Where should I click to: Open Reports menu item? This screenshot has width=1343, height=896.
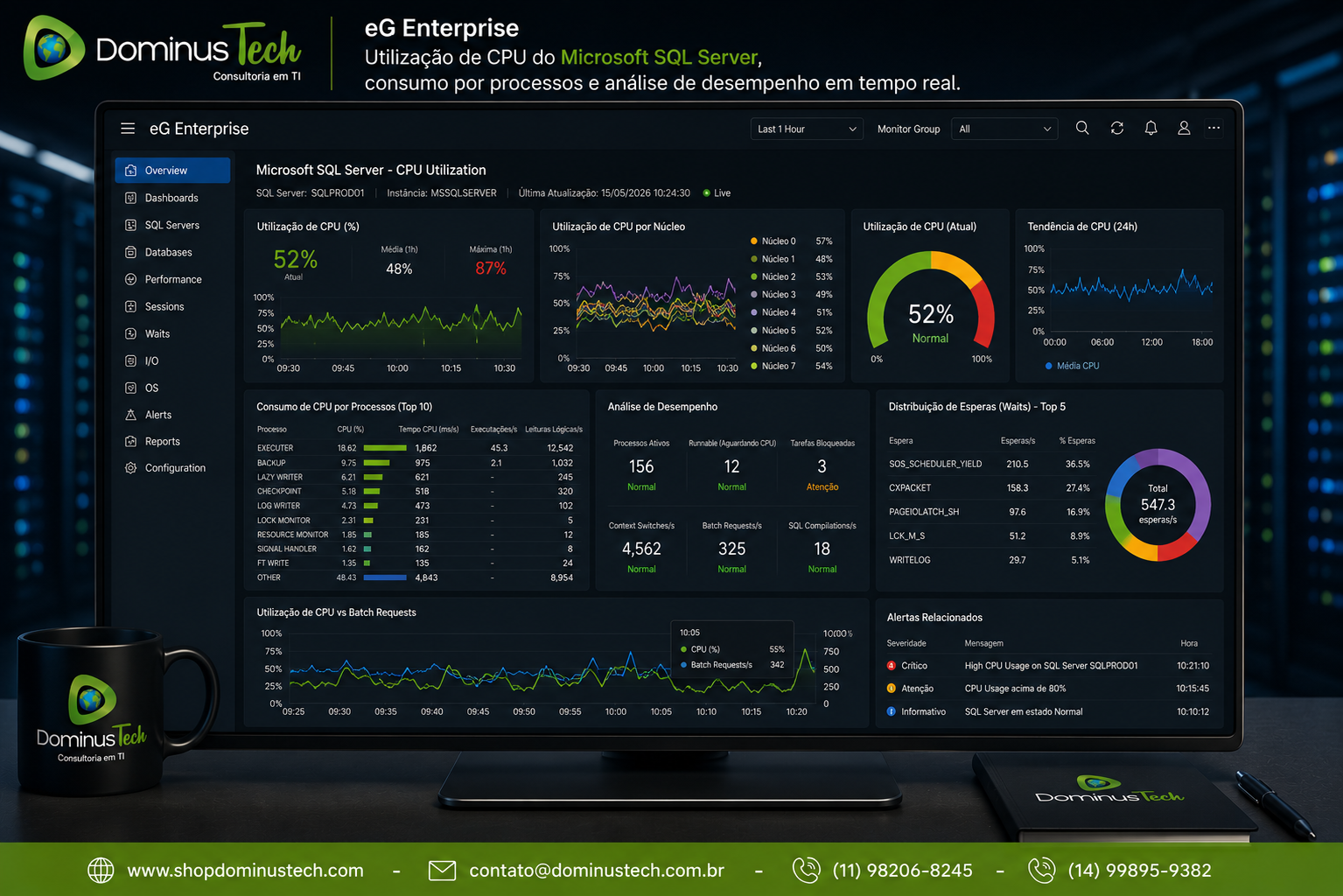(162, 441)
